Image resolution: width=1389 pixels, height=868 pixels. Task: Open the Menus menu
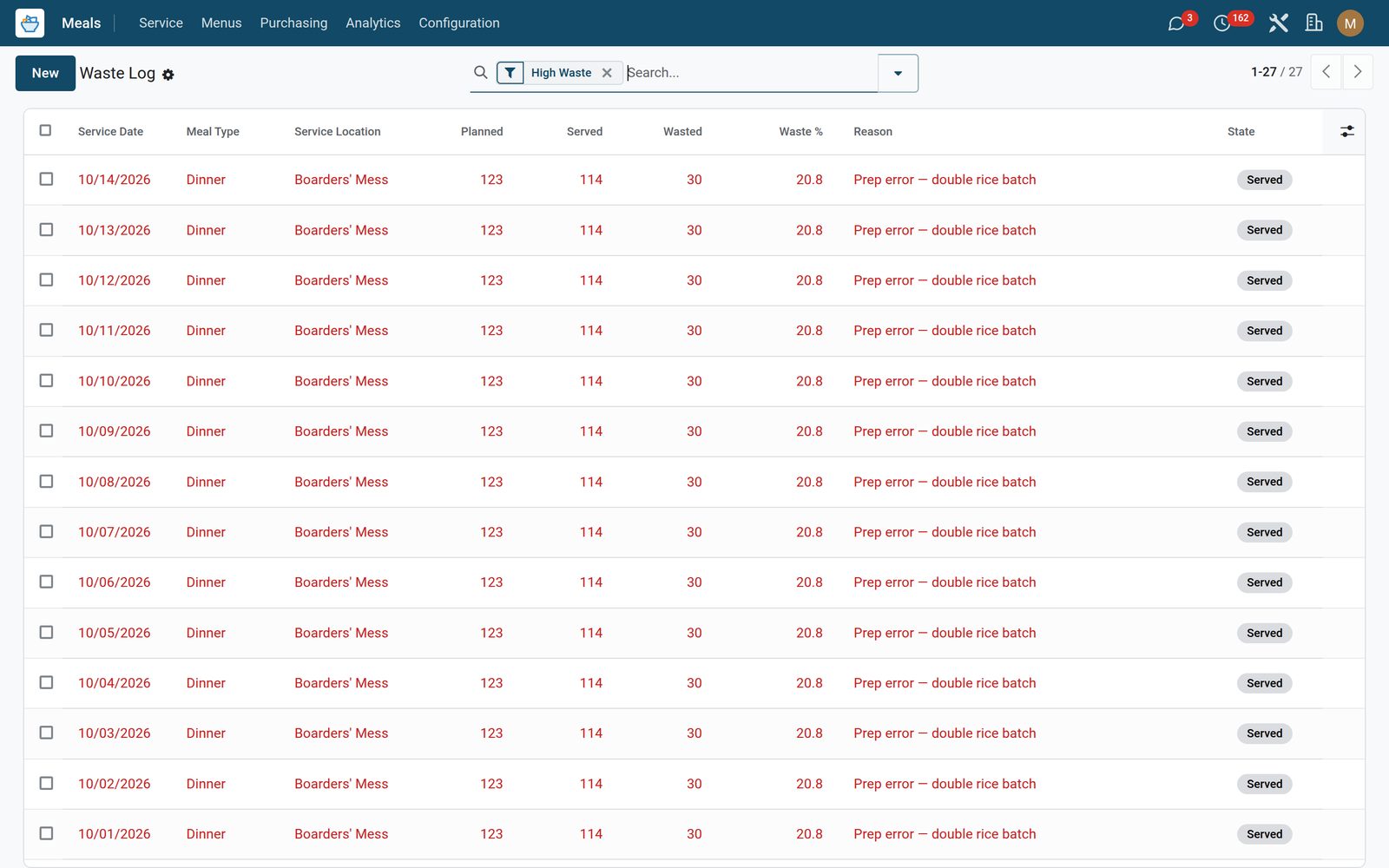point(221,23)
